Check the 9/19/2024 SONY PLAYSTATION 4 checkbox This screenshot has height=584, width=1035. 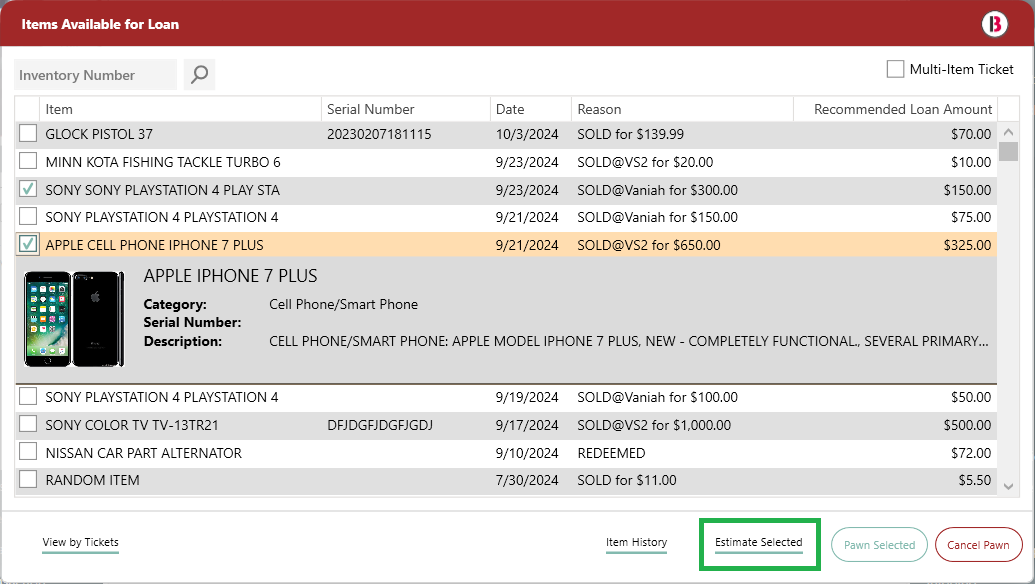pos(28,397)
